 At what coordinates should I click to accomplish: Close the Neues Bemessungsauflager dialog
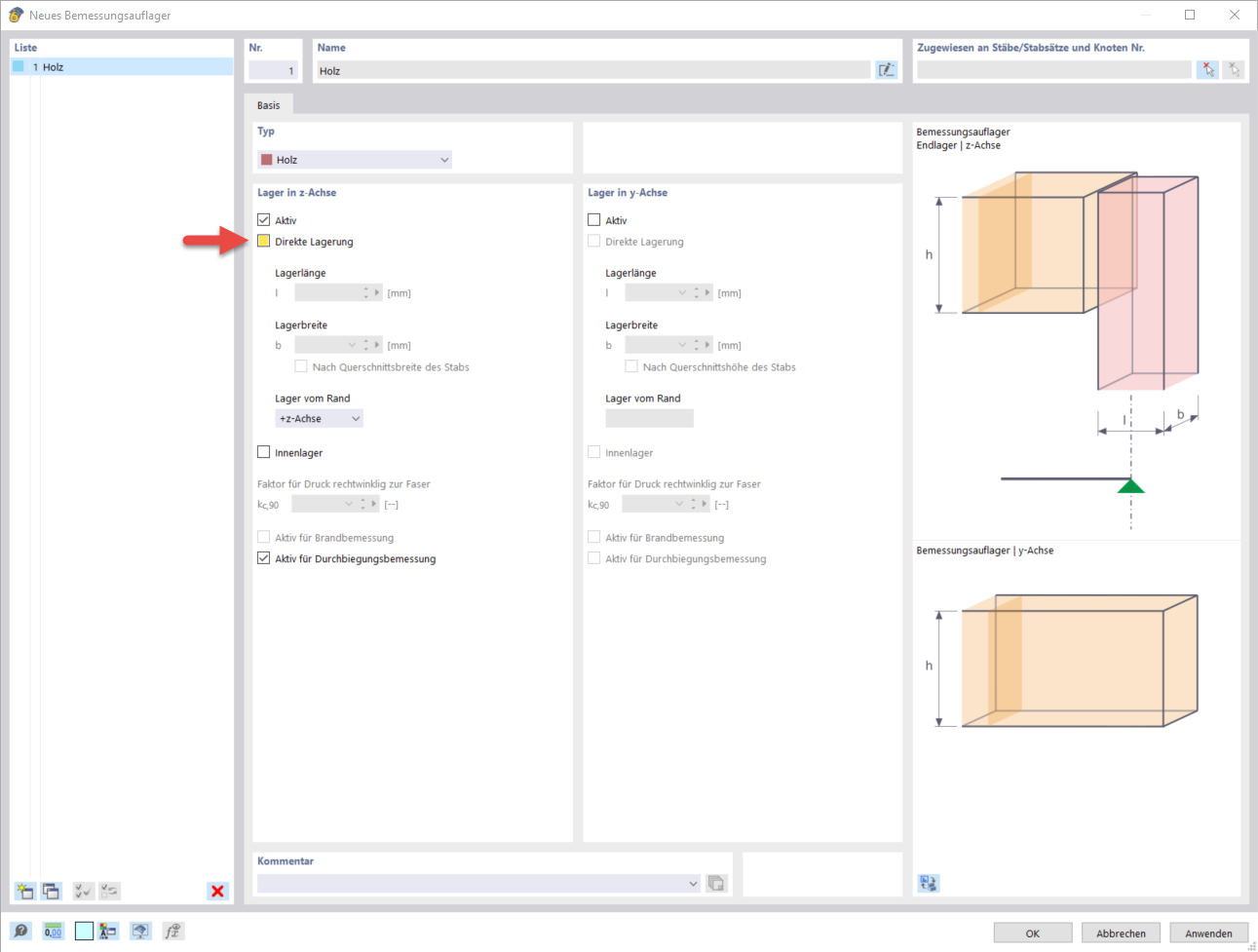click(1235, 15)
